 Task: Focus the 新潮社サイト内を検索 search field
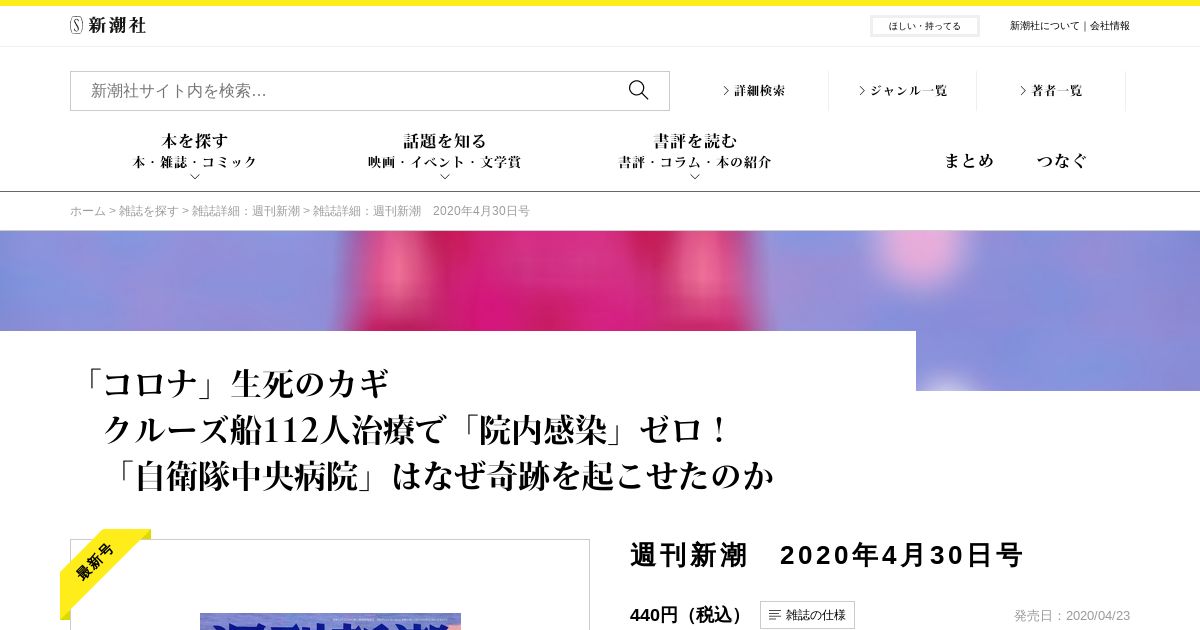pos(370,91)
